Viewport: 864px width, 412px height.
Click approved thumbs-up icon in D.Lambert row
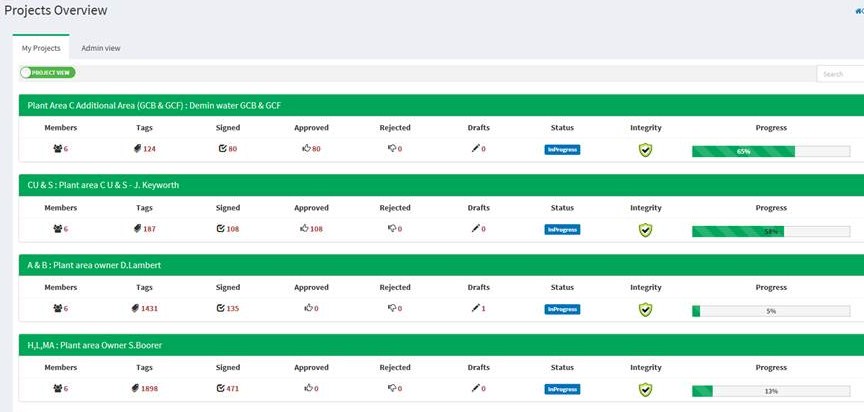click(308, 308)
